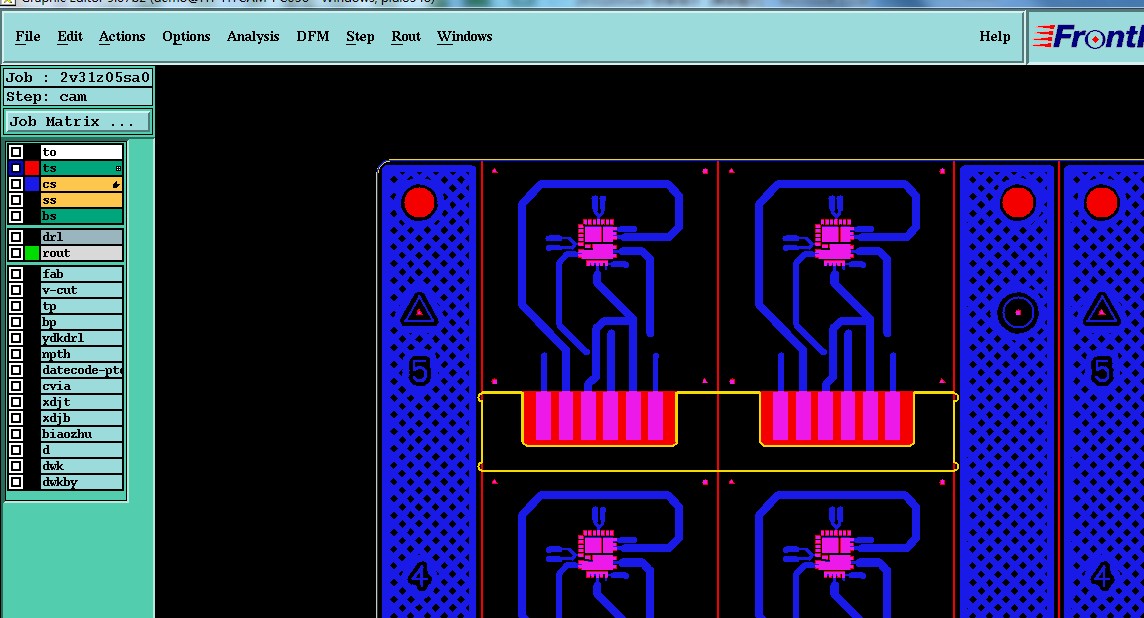Toggle the xdjt layer checkbox
Image resolution: width=1144 pixels, height=618 pixels.
coord(16,403)
